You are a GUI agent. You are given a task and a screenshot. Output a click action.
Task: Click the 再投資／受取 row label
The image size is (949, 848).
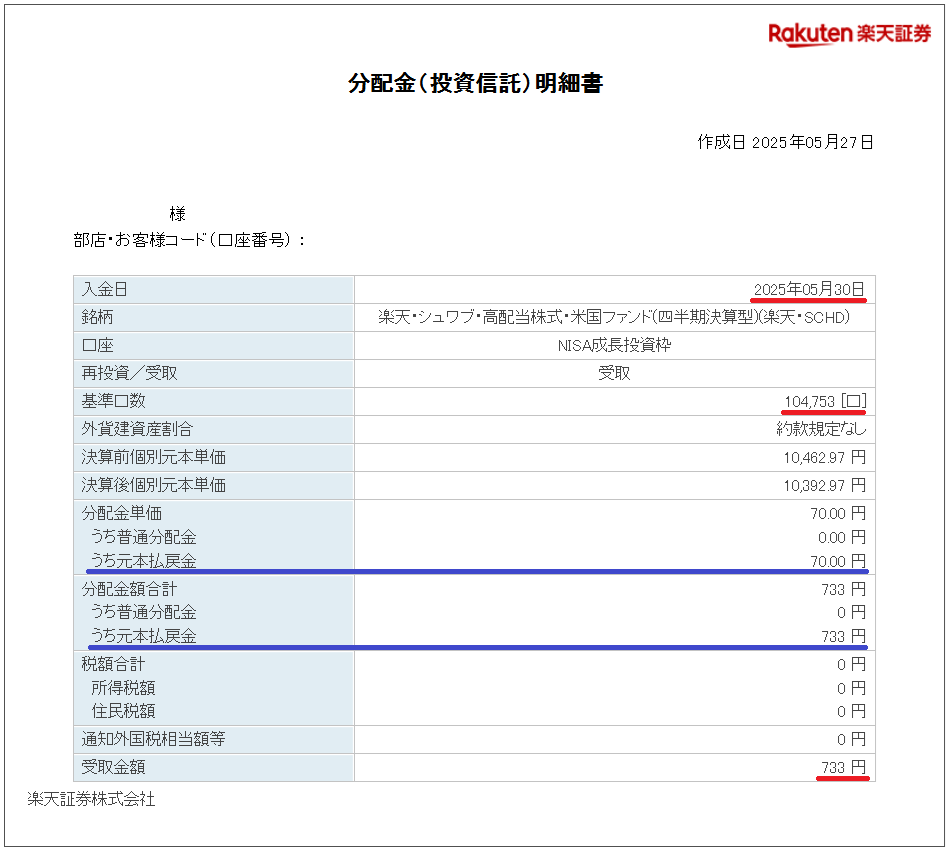130,373
